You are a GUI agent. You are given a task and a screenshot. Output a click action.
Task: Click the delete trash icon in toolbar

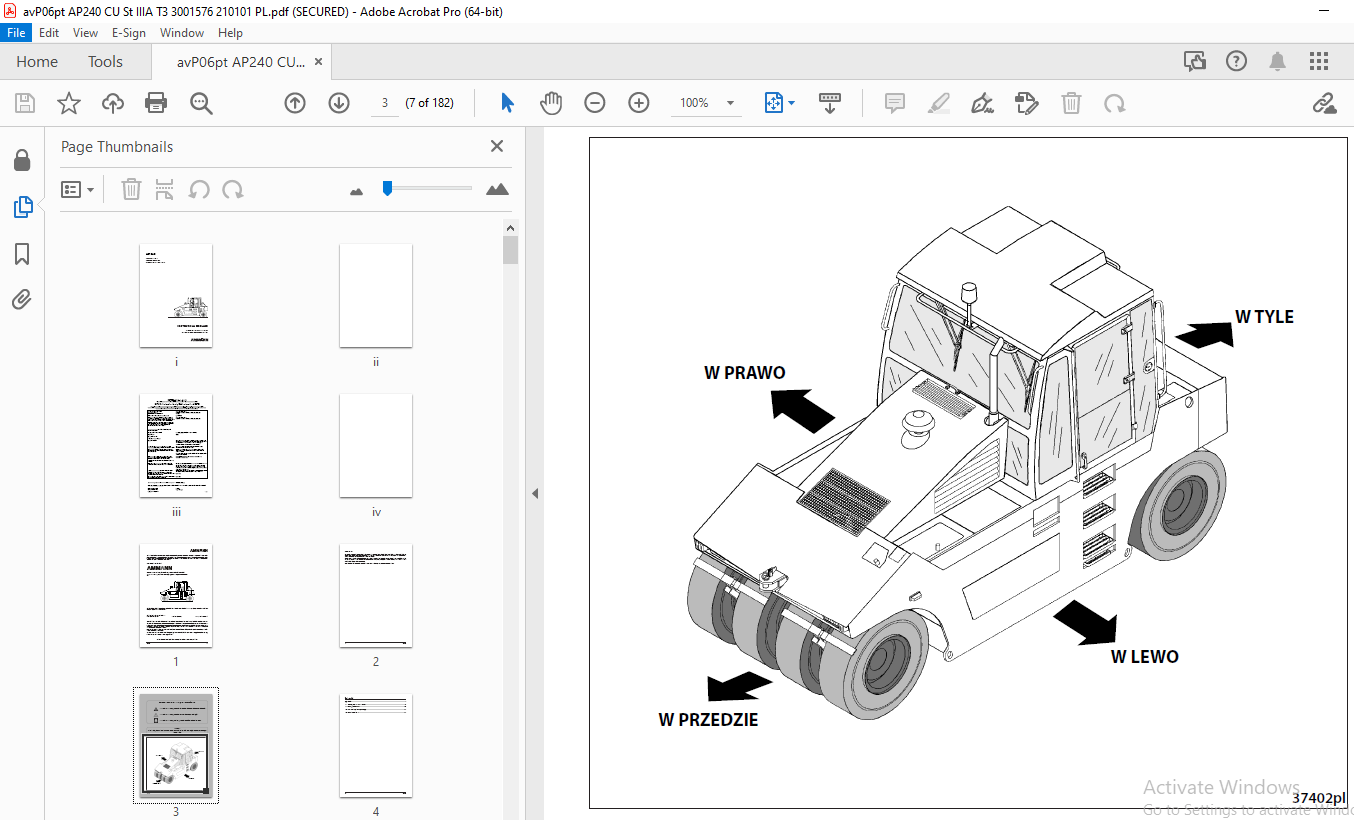[1071, 103]
